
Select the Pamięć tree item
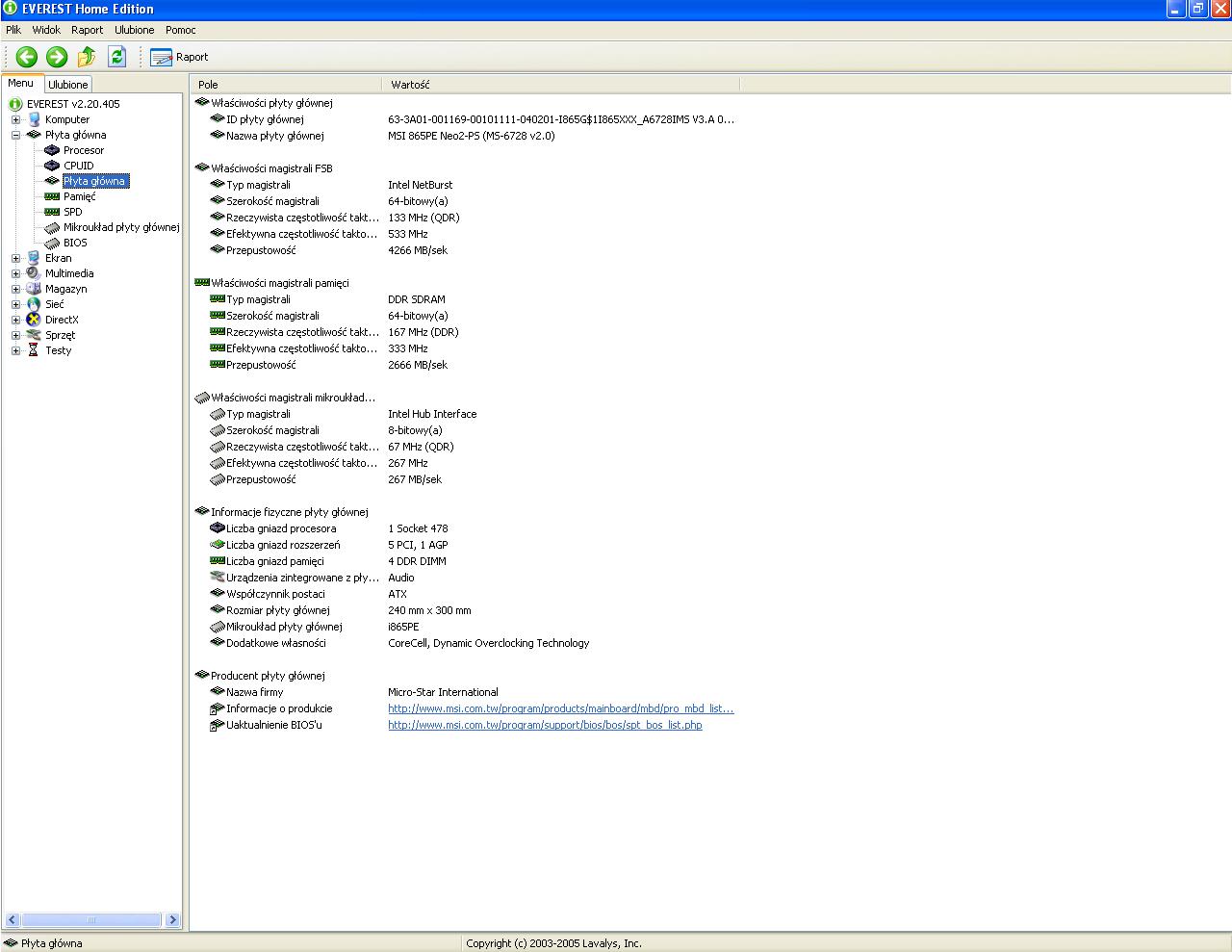80,196
